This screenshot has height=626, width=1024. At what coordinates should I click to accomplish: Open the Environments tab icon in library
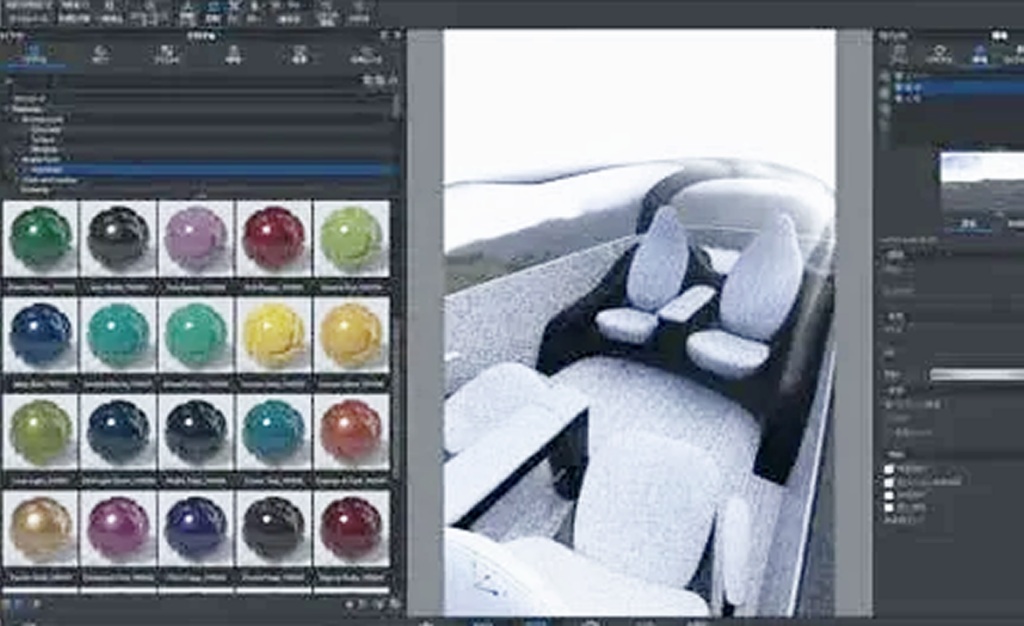[x=233, y=54]
